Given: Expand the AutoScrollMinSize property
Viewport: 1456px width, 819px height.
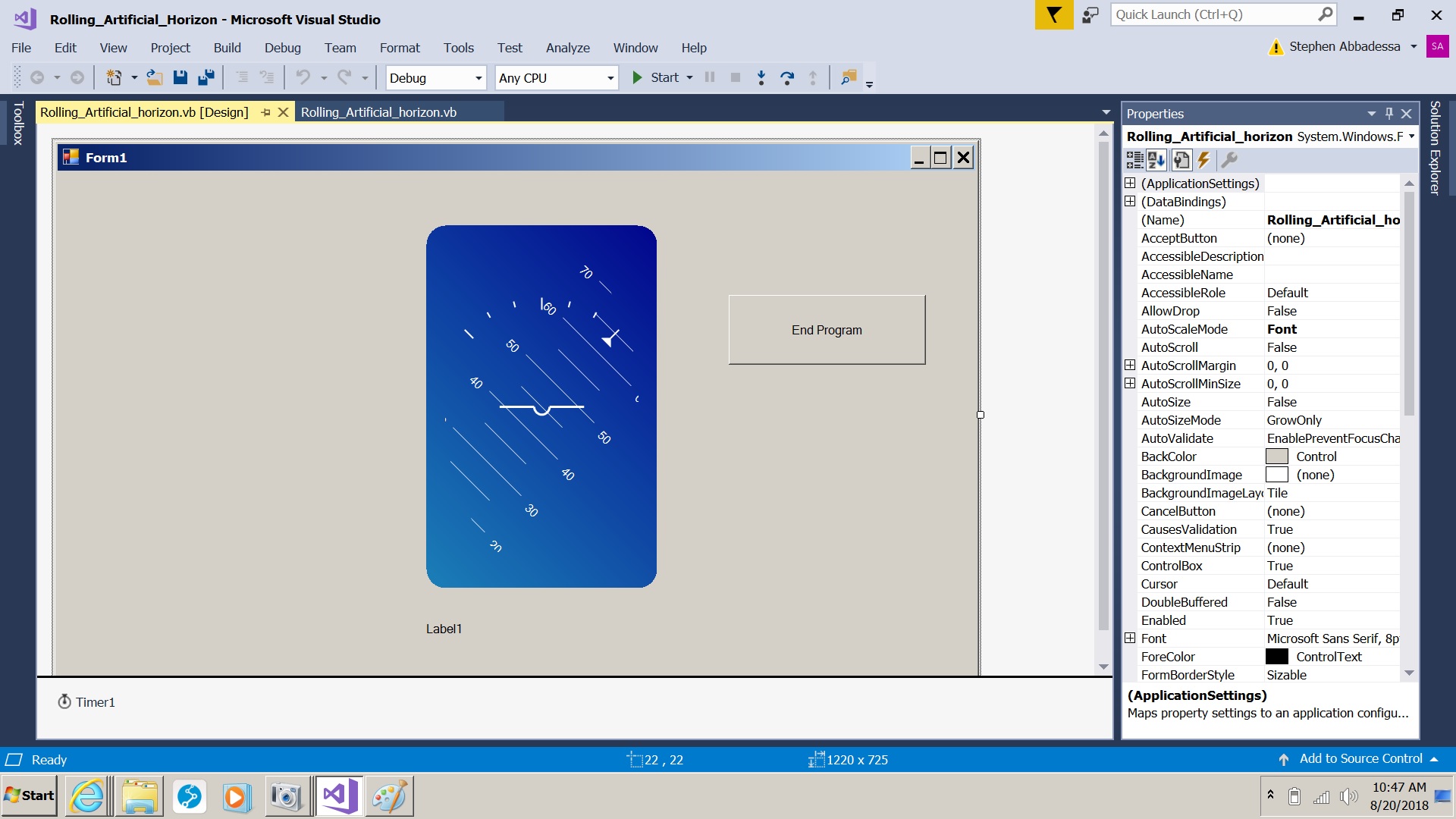Looking at the screenshot, I should (1130, 384).
